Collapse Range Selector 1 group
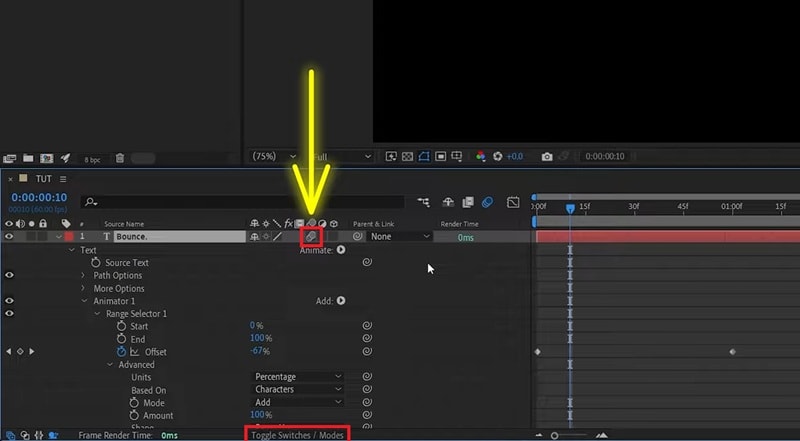This screenshot has height=441, width=800. [x=97, y=314]
